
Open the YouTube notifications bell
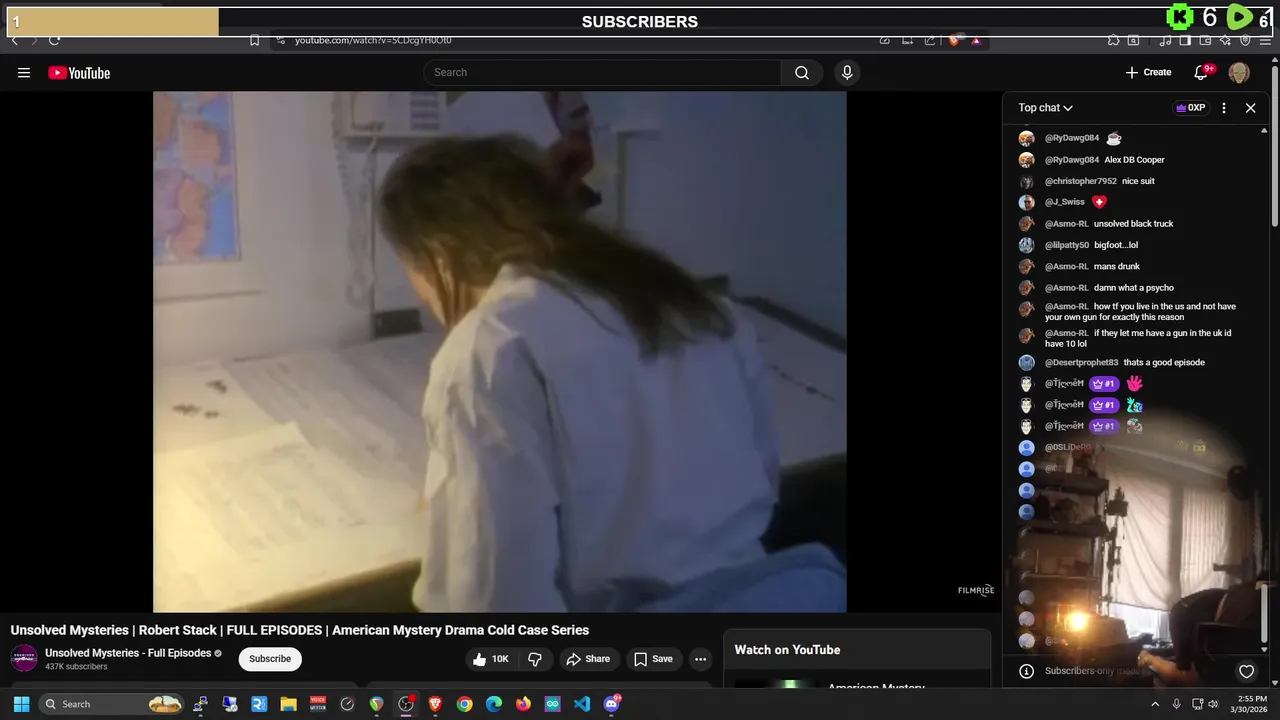(x=1202, y=72)
